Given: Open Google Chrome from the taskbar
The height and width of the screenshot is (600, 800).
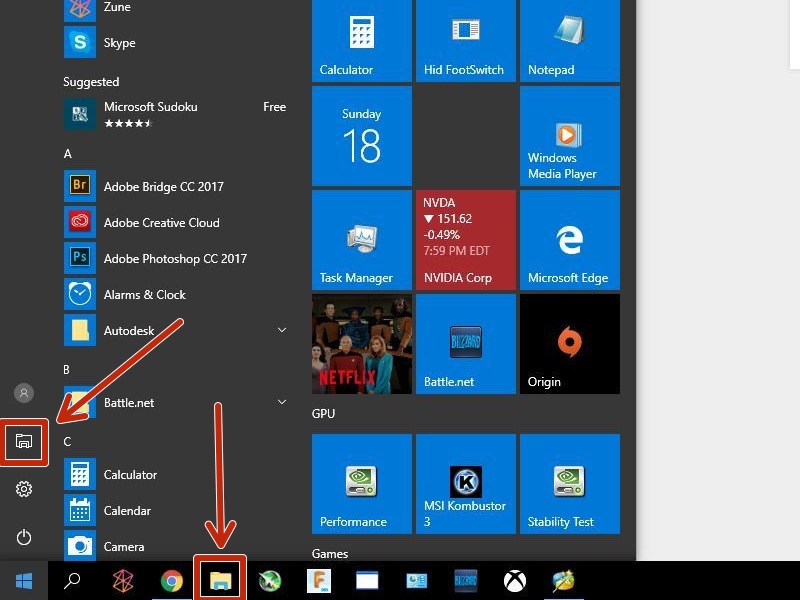Looking at the screenshot, I should point(171,580).
